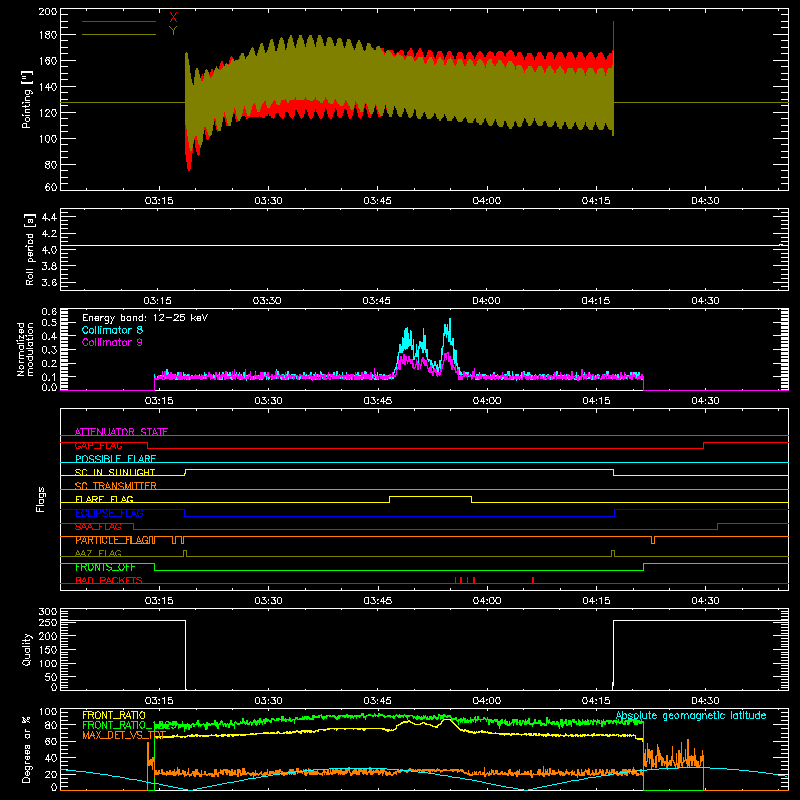Click 'Absolute geomagnetic latitude' legend text
Viewport: 800px width, 800px height.
(691, 715)
